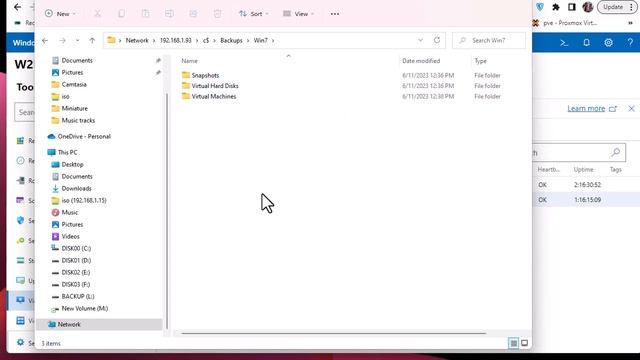
Task: Click the Copy icon in toolbar
Action: tap(121, 14)
